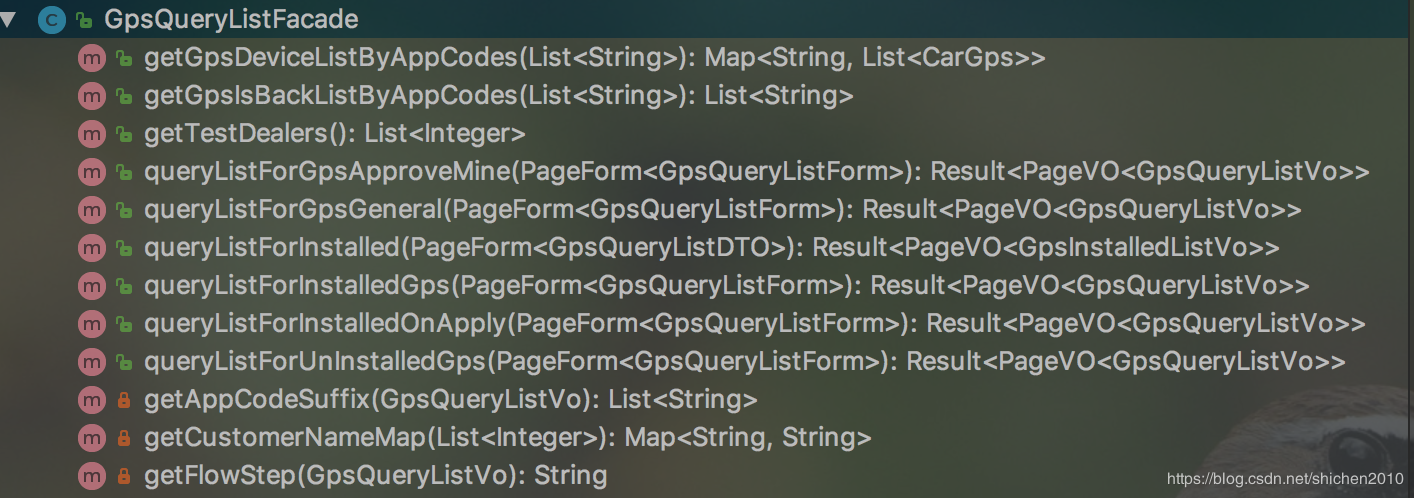Screen dimensions: 1414x498
Task: Click the private lock icon beside getAppCodeSuffix
Action: point(124,401)
